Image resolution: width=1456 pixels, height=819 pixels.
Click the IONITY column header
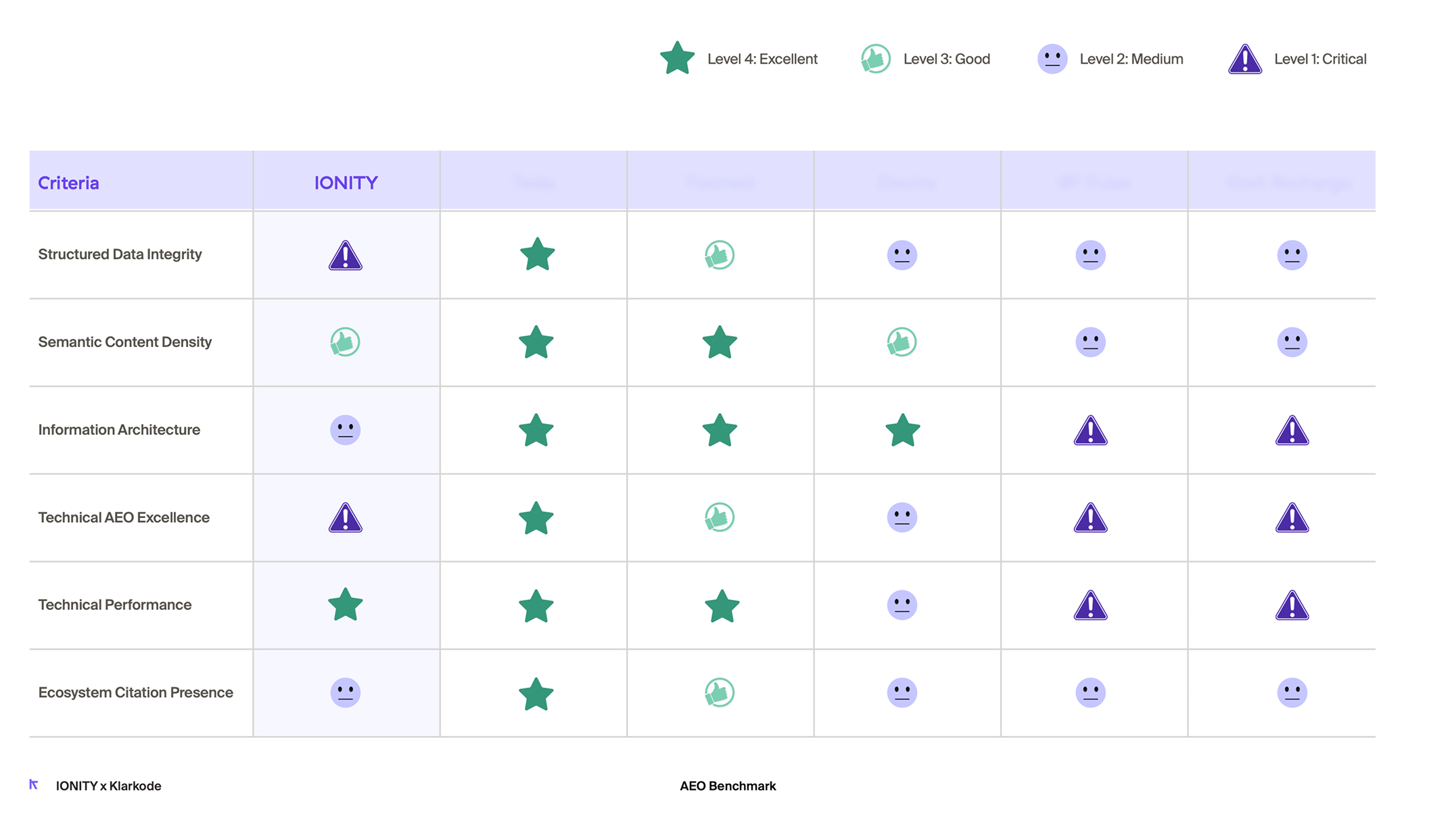pyautogui.click(x=346, y=183)
